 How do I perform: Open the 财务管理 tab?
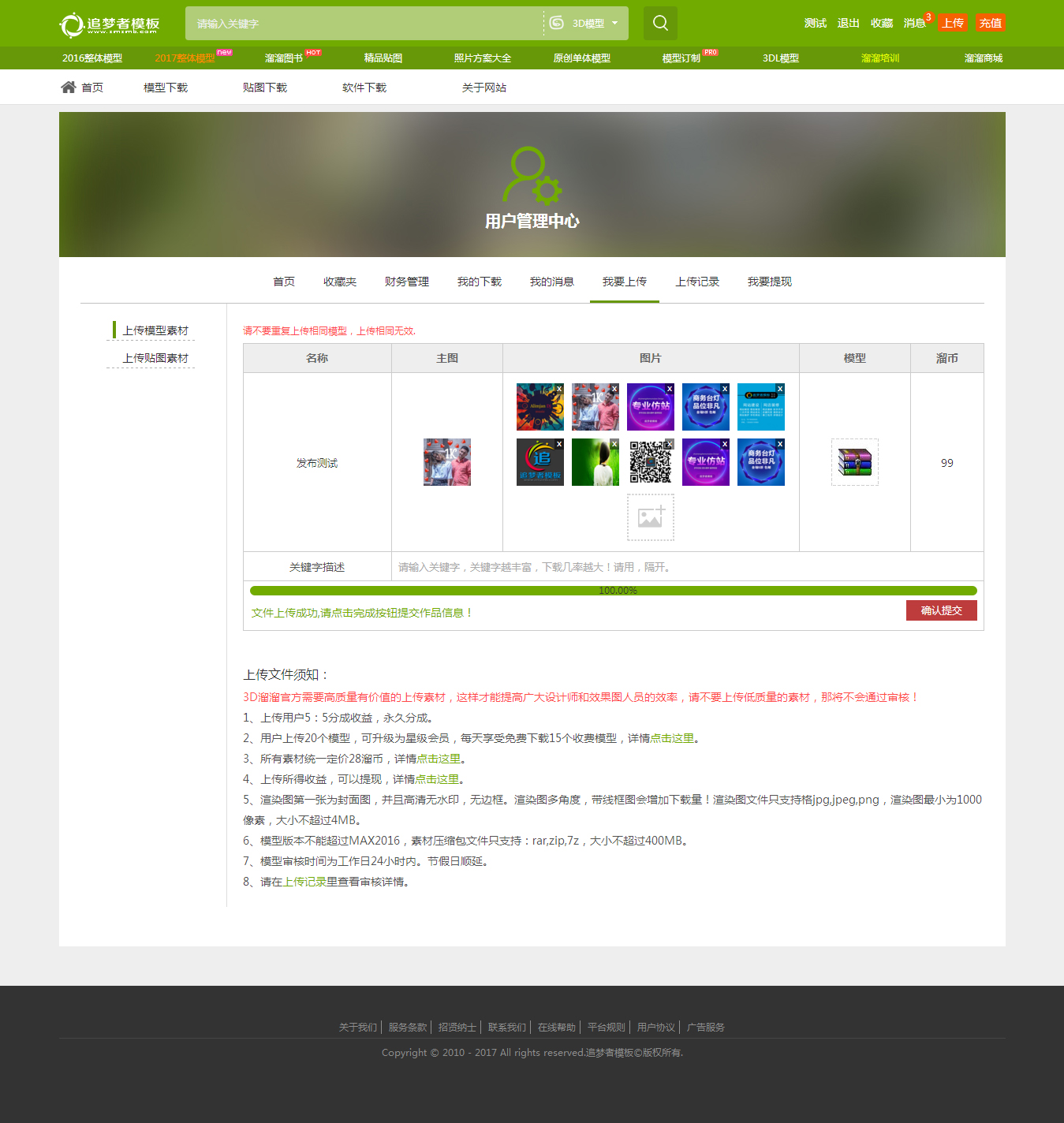point(406,282)
